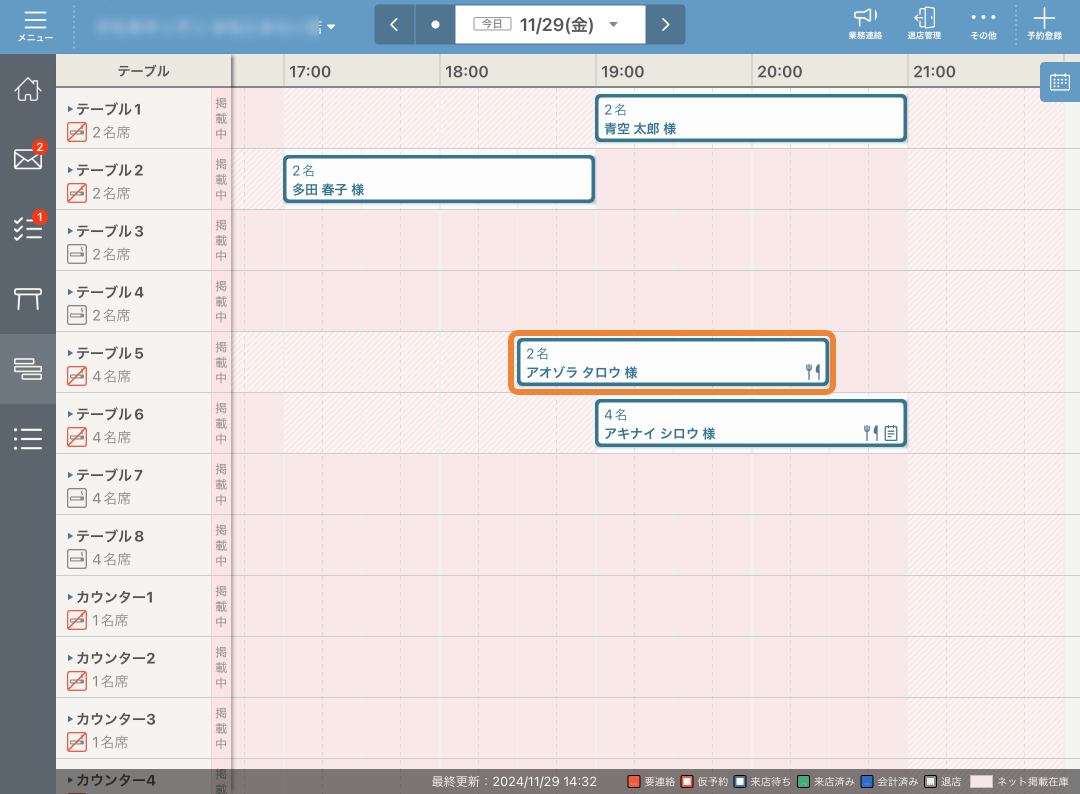1080x794 pixels.
Task: Open 青空 太郎 様 reservation
Action: click(x=751, y=118)
